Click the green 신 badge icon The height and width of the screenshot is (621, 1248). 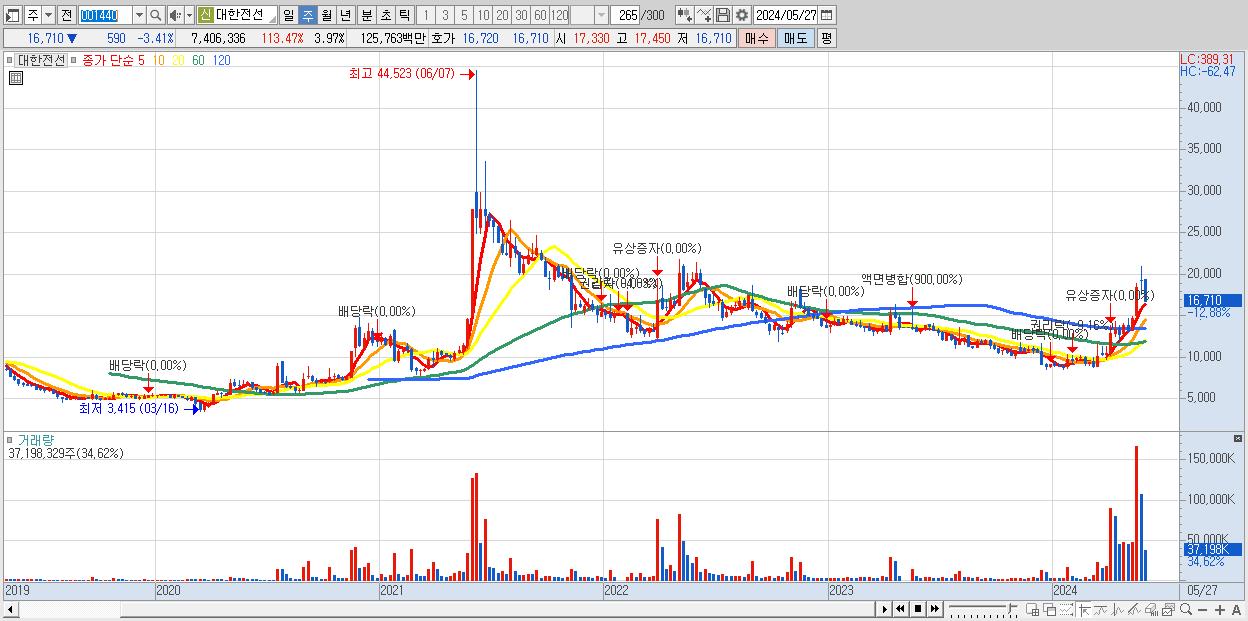(205, 15)
